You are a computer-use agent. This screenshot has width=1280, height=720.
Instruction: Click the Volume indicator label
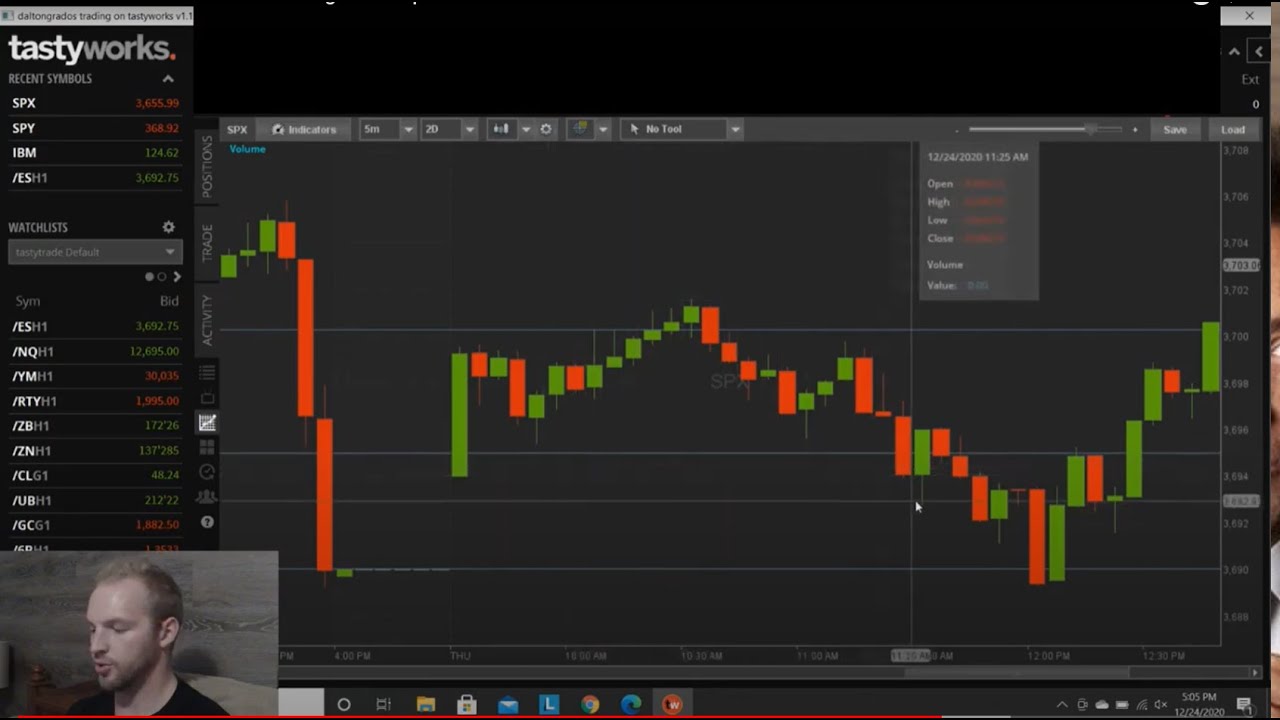(x=247, y=149)
